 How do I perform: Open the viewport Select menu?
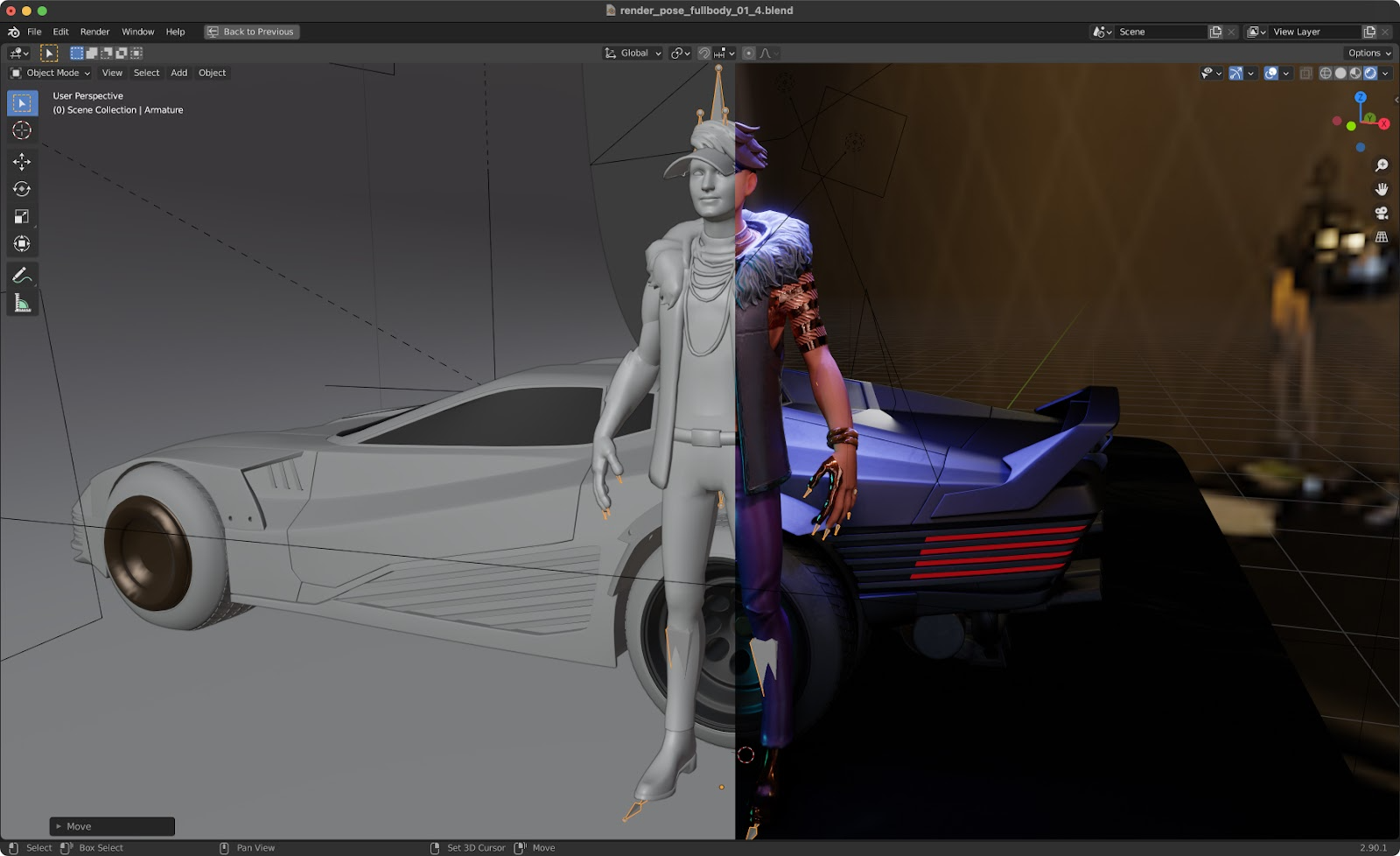tap(146, 74)
